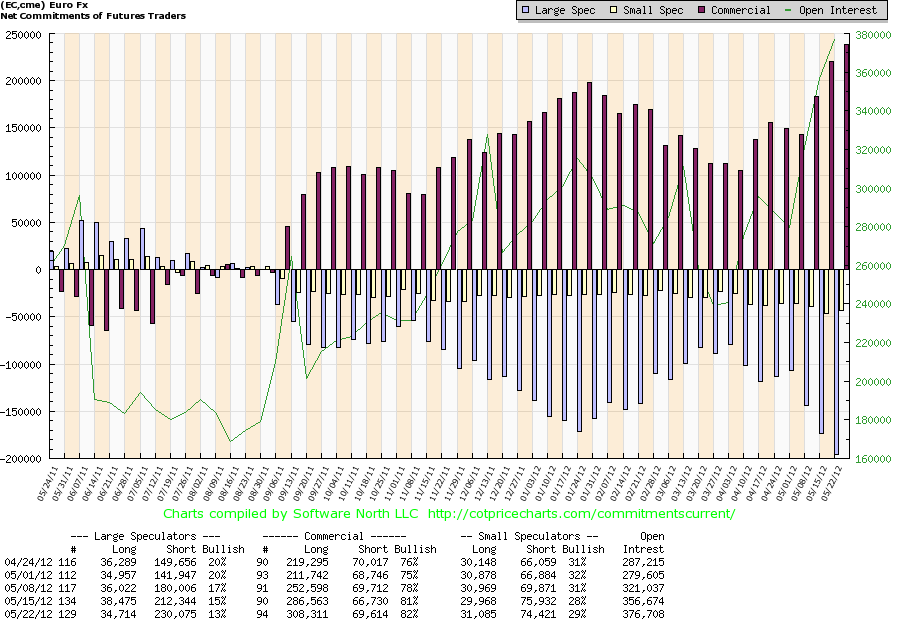Select the 160000 right axis label
This screenshot has width=901, height=630.
pyautogui.click(x=873, y=459)
